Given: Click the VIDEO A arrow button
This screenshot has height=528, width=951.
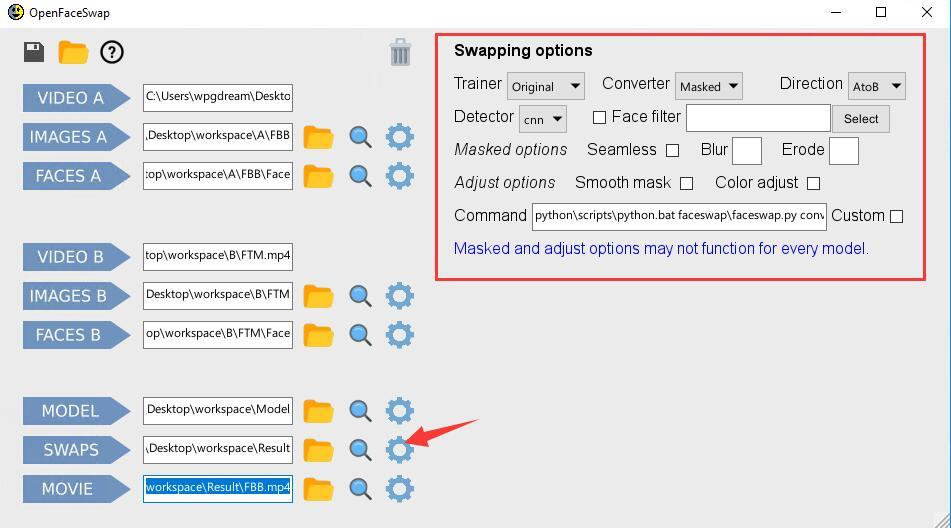Looking at the screenshot, I should click(76, 98).
